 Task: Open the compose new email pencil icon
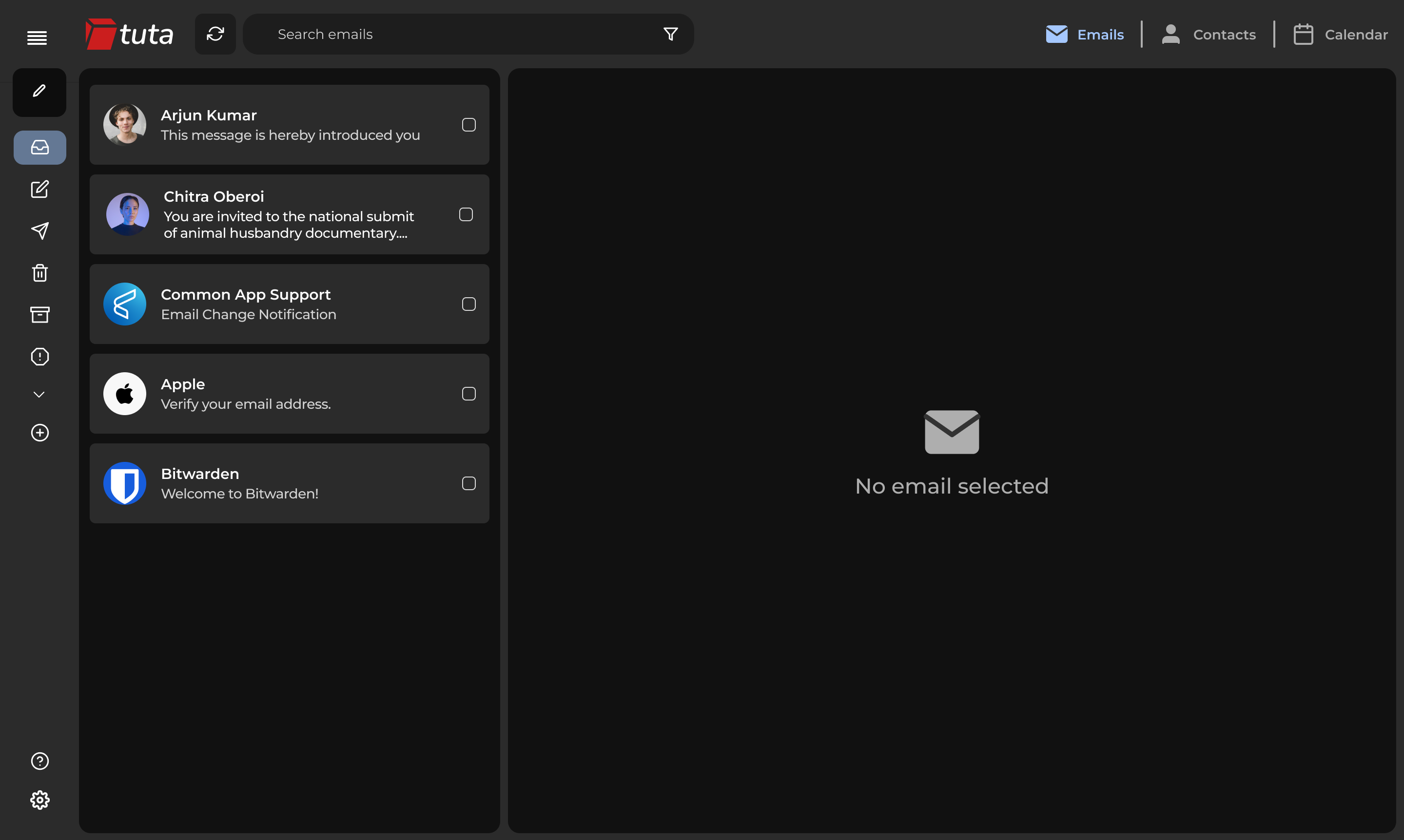39,91
